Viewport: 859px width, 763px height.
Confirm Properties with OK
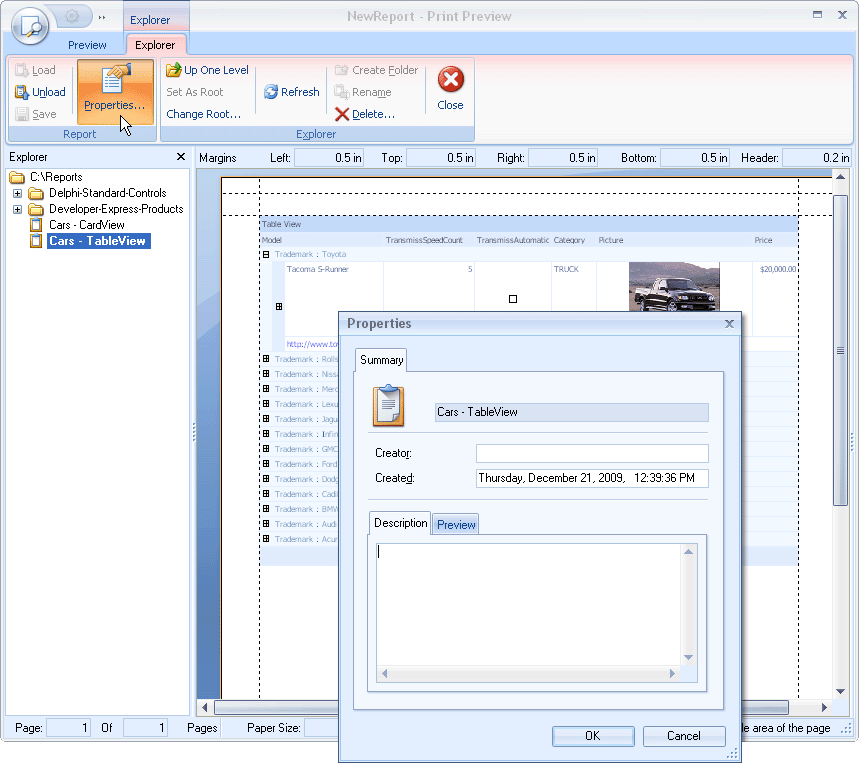click(x=593, y=736)
